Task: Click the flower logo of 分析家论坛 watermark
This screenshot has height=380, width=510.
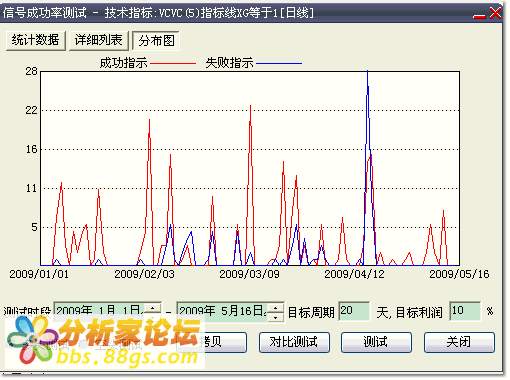Action: click(x=32, y=340)
